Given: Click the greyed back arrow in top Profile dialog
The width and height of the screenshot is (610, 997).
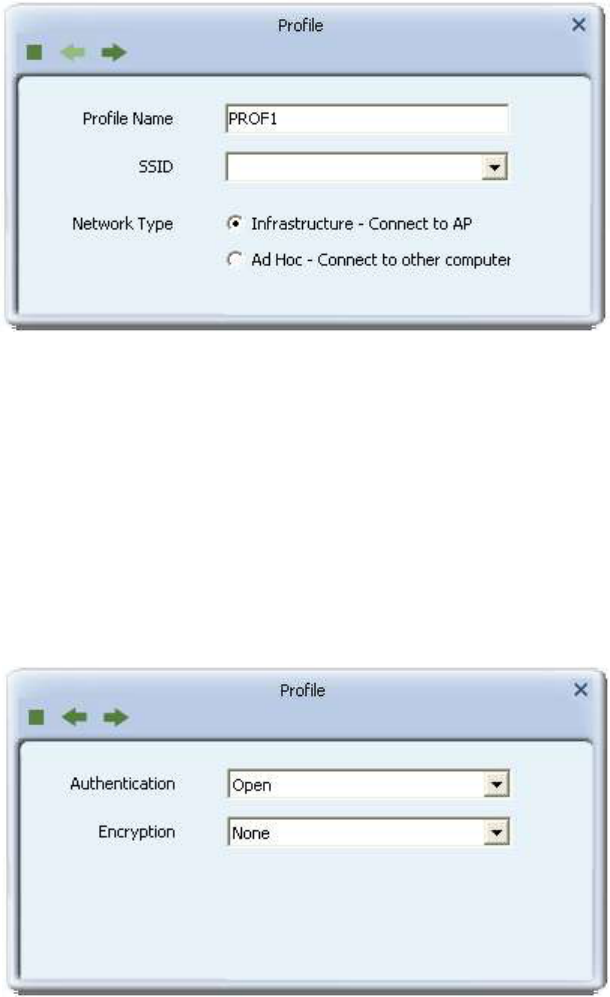Looking at the screenshot, I should tap(73, 52).
